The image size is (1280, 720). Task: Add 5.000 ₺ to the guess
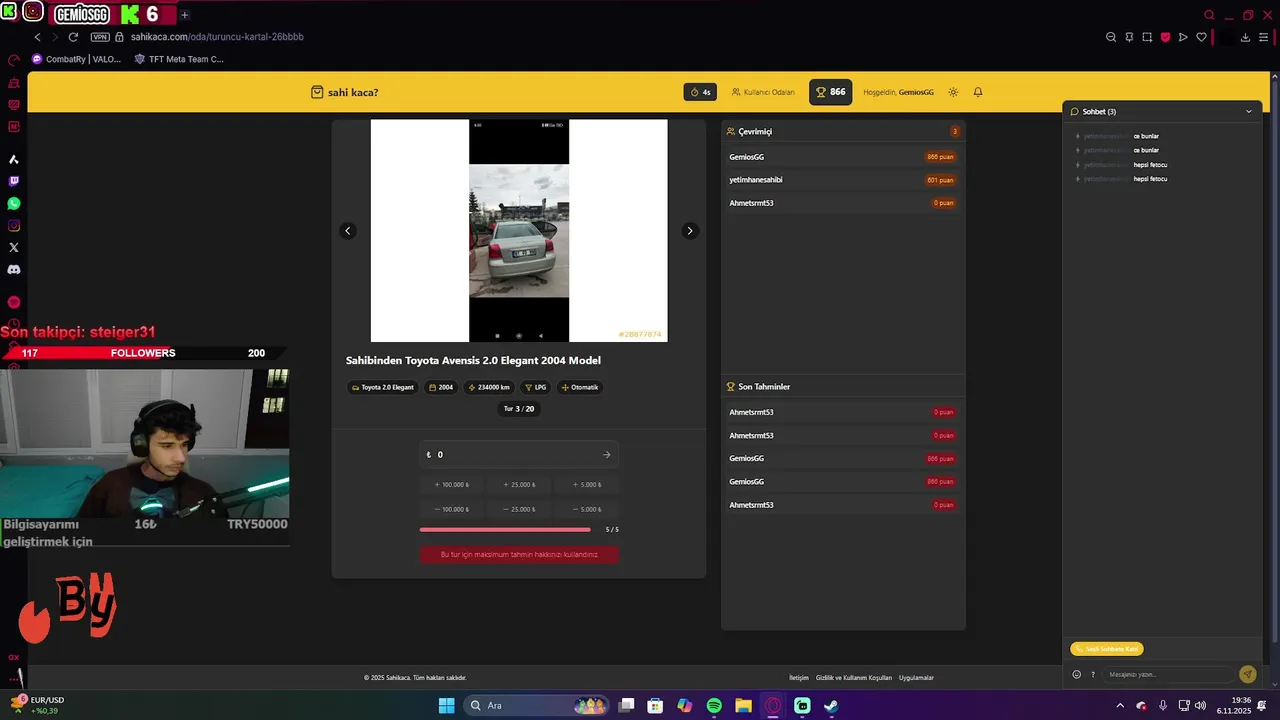(x=587, y=485)
